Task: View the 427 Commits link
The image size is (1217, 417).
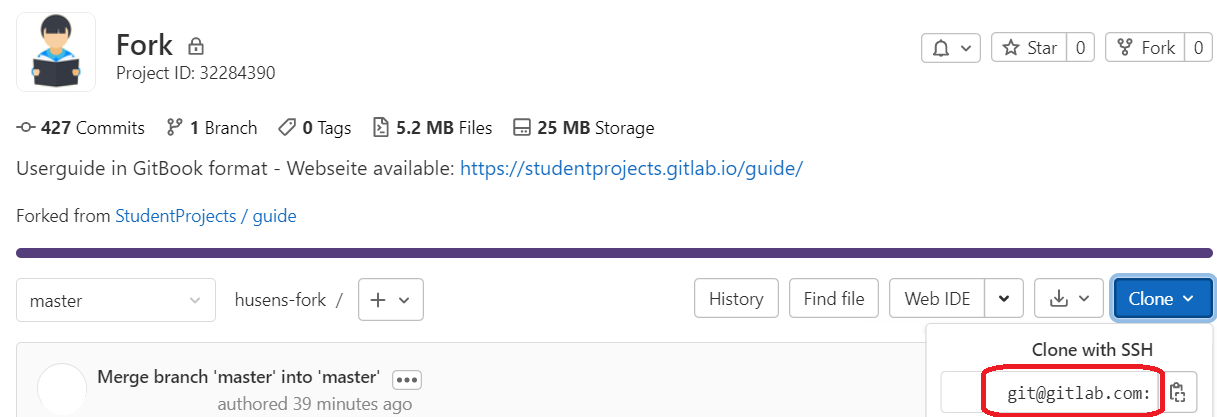Action: click(x=81, y=128)
